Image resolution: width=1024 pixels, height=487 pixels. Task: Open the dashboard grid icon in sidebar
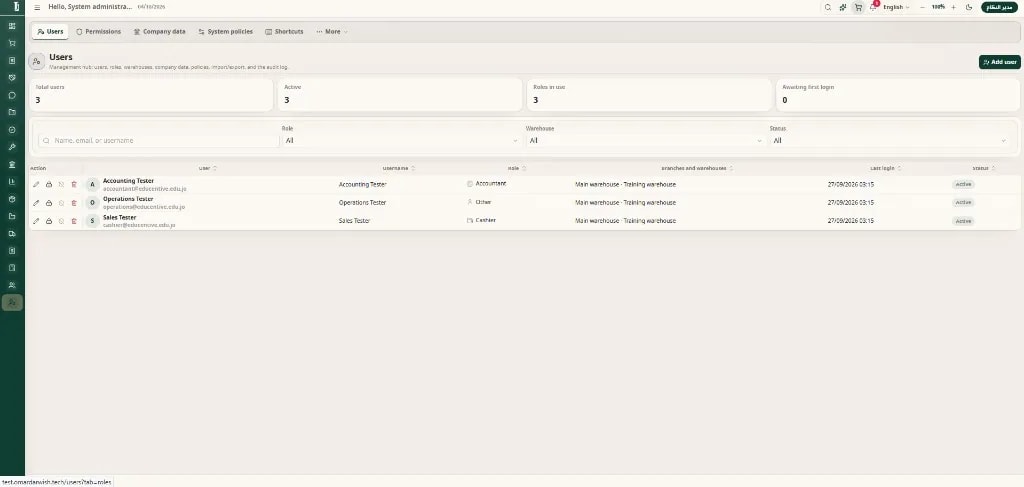[12, 26]
